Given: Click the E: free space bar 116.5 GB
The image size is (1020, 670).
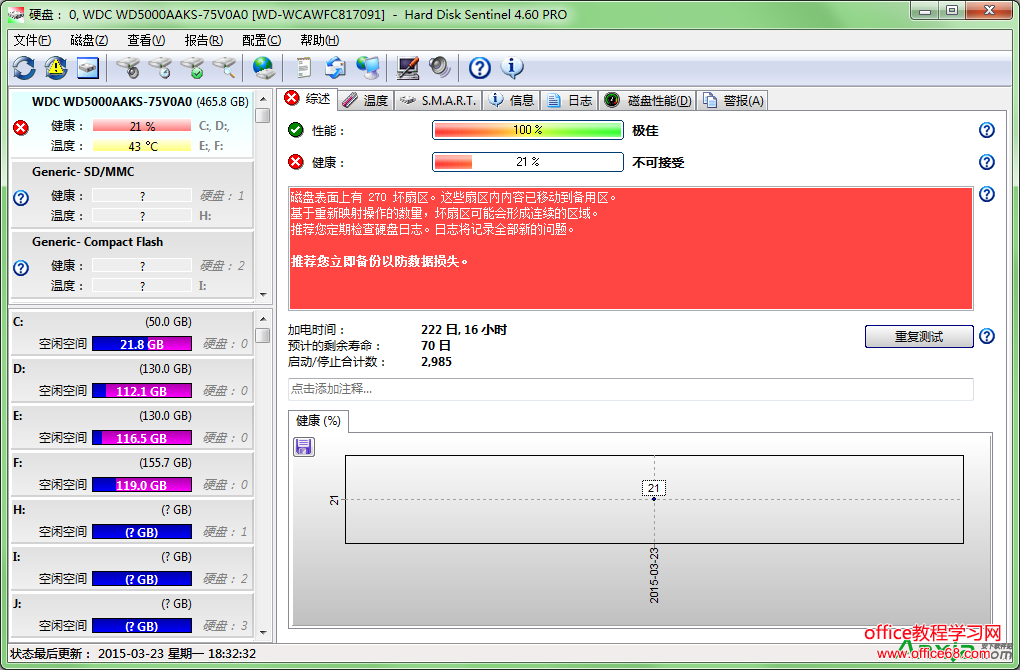Looking at the screenshot, I should point(142,438).
